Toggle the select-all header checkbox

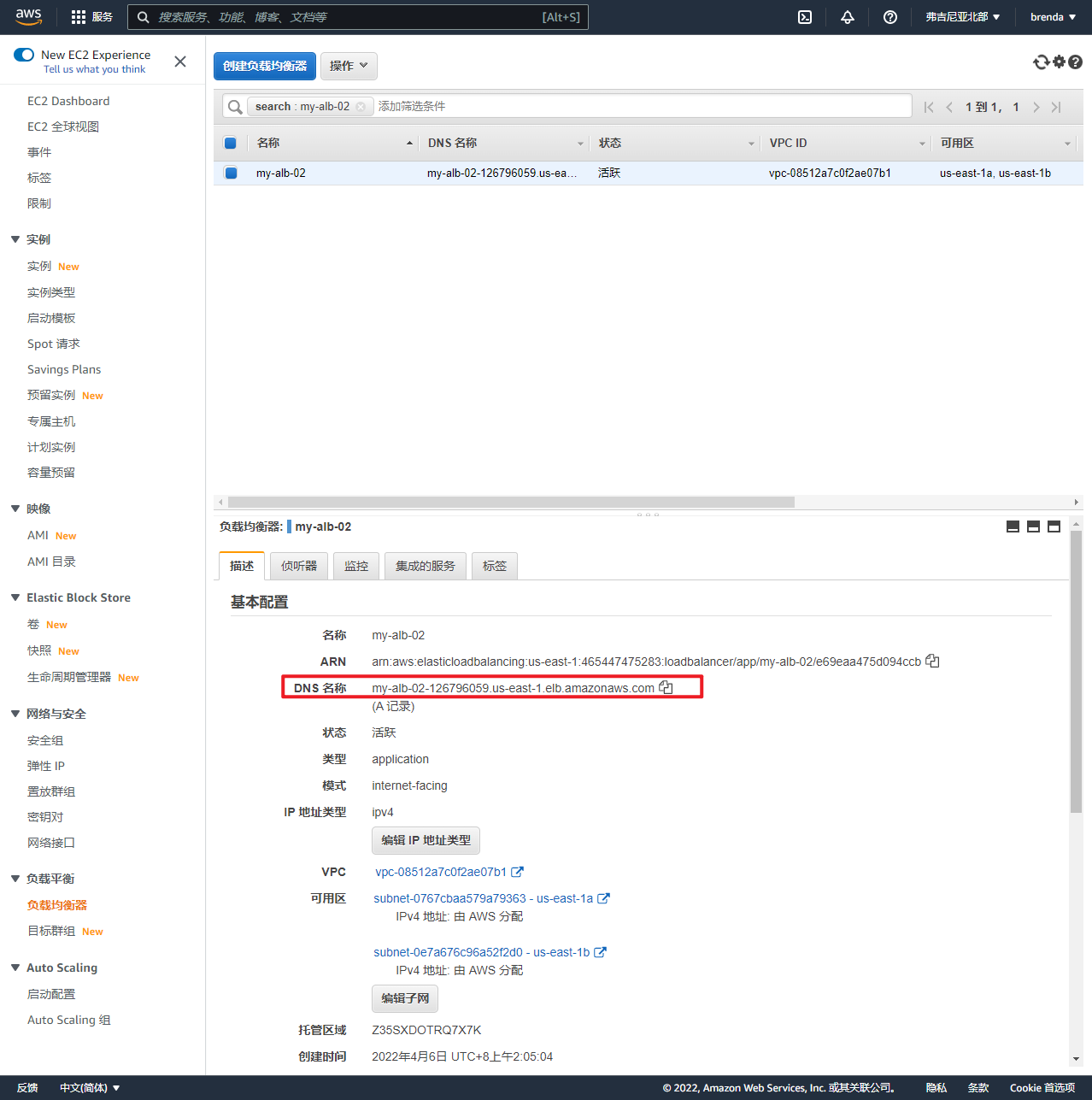pos(230,143)
